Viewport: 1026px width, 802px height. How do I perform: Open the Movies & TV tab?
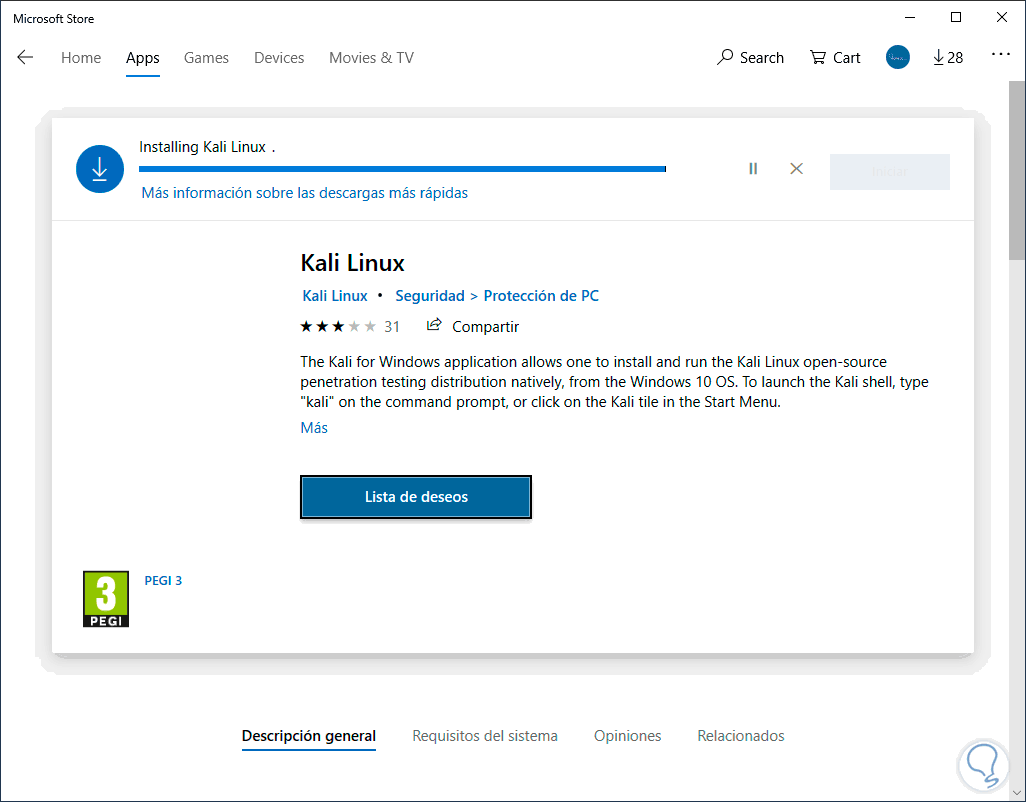point(371,57)
